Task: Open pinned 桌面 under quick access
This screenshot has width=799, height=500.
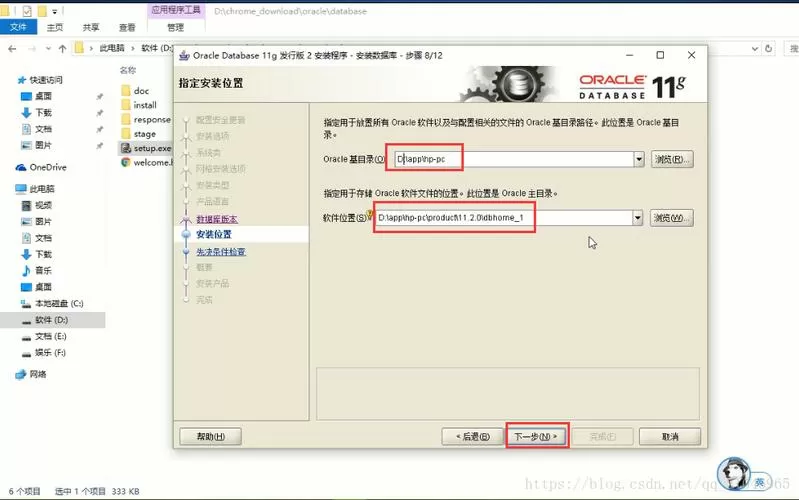Action: [36, 96]
